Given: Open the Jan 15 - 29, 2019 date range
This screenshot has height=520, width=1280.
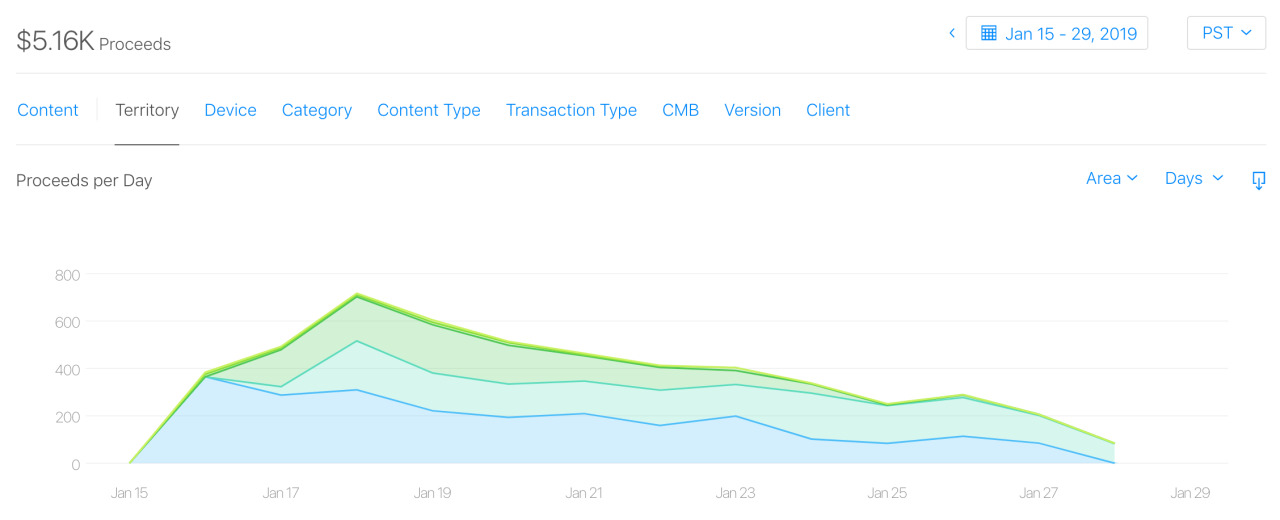Looking at the screenshot, I should click(1056, 33).
